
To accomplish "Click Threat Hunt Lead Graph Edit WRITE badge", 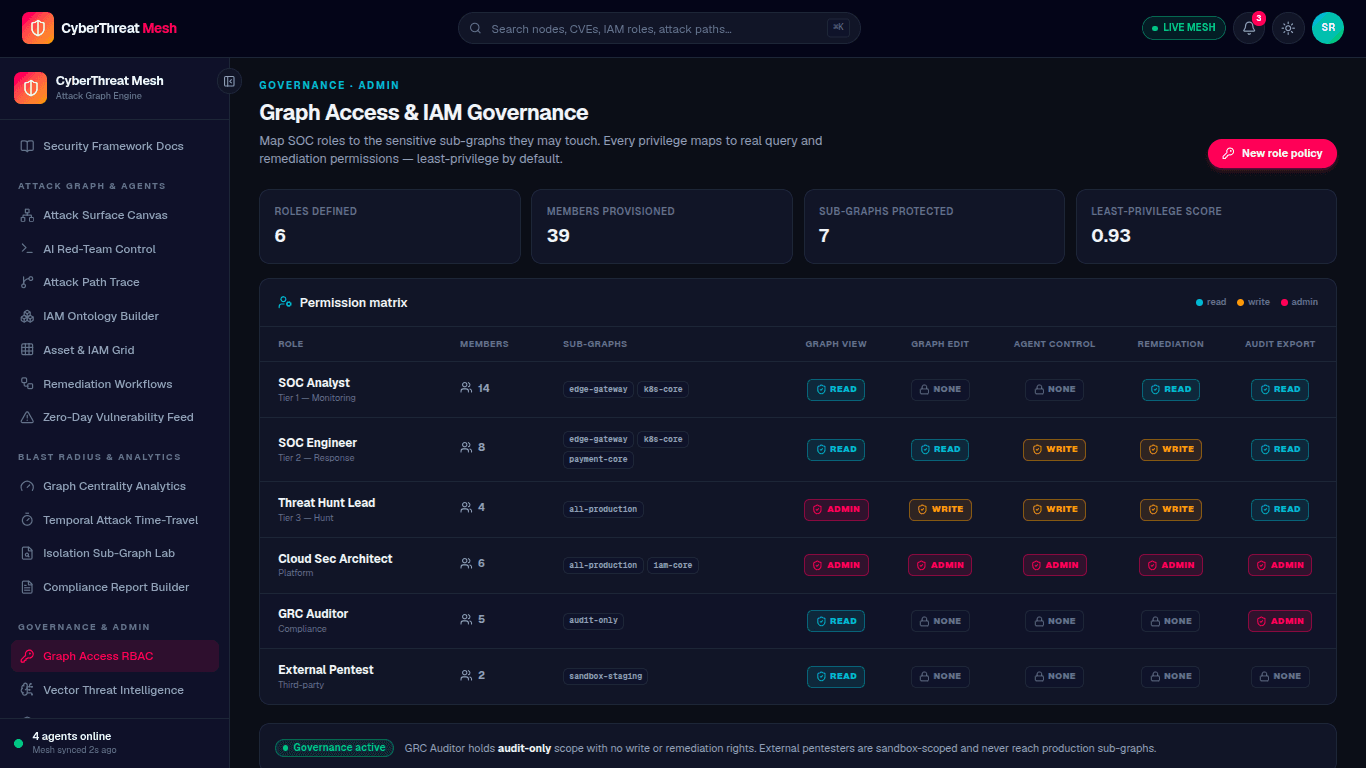I will point(940,509).
